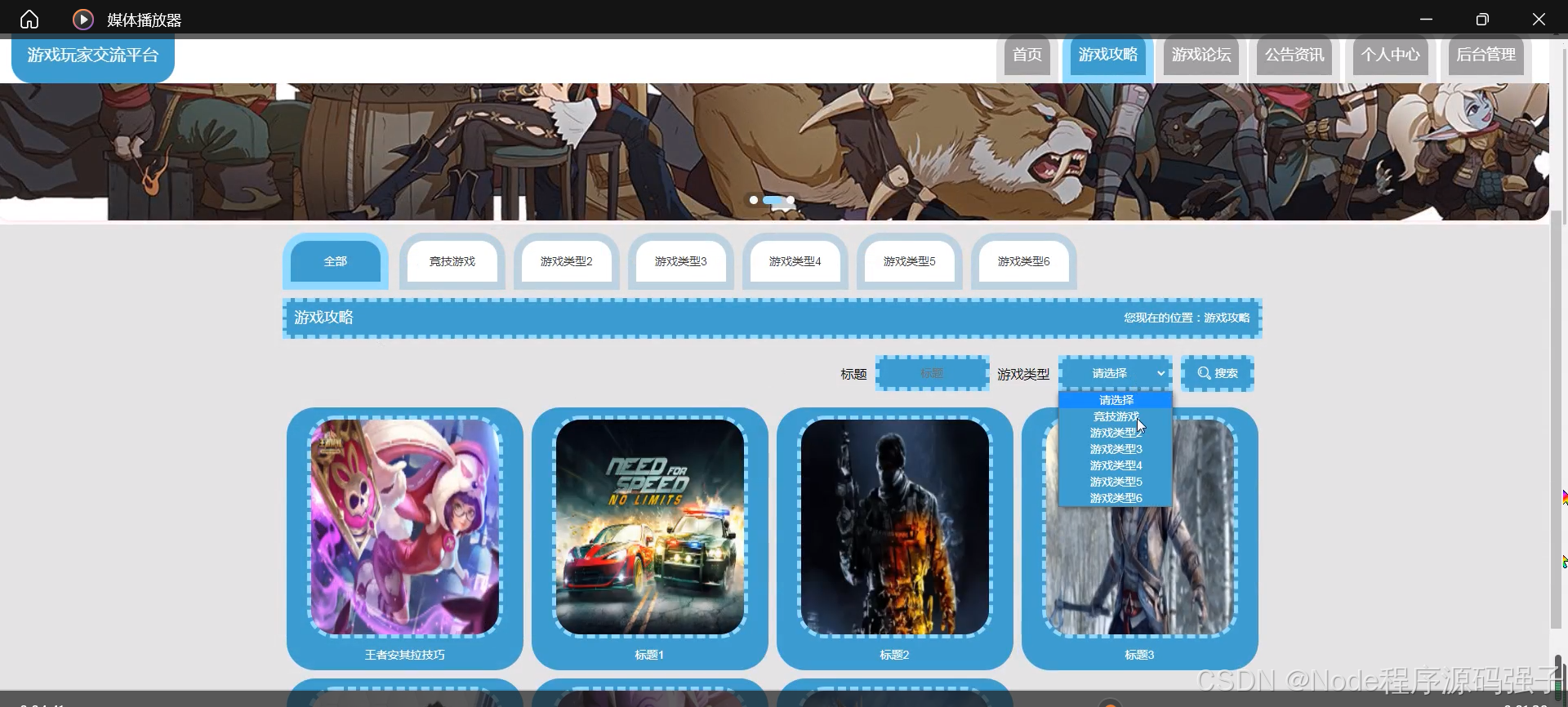Open 游戏攻略 navigation tab

[1108, 55]
